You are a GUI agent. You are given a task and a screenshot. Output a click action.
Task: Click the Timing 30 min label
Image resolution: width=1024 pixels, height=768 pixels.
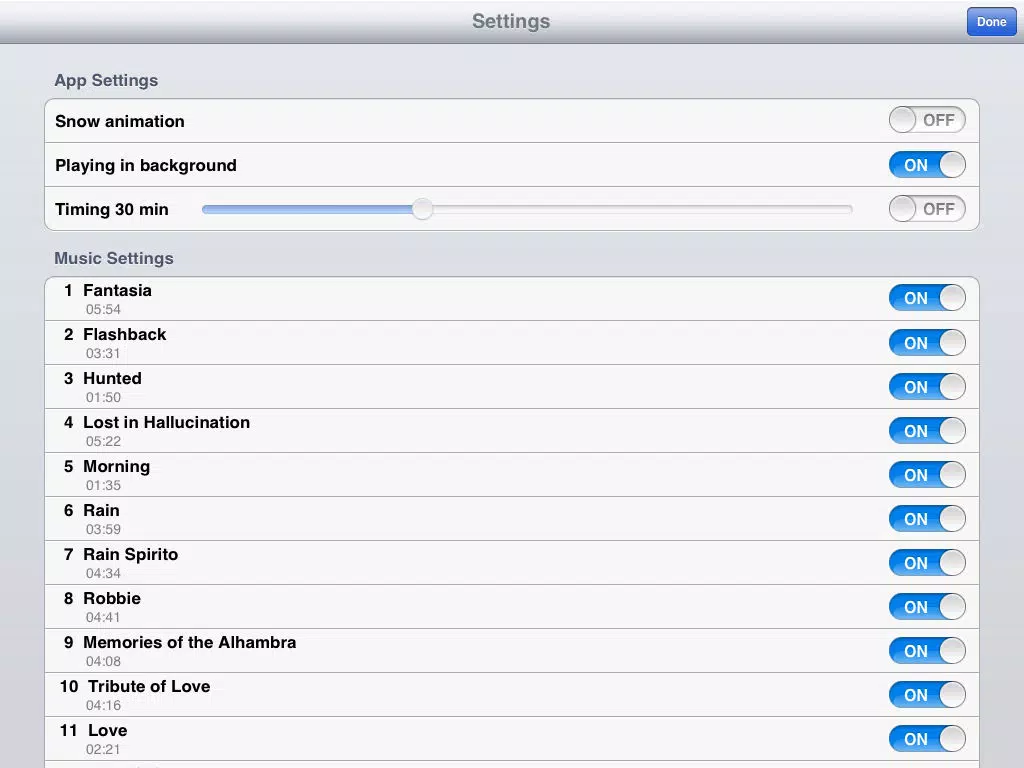coord(112,210)
